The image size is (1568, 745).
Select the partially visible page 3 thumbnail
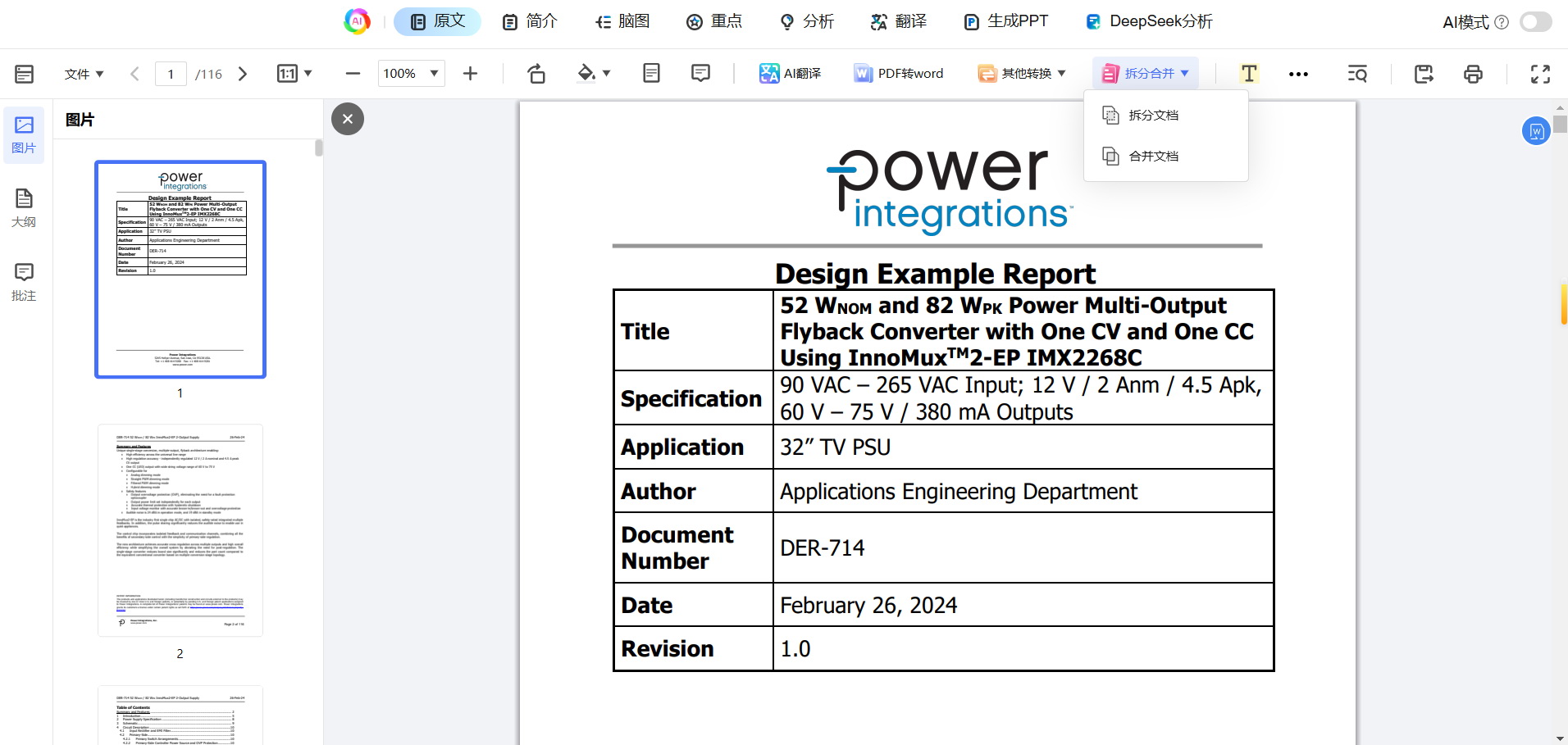[180, 715]
